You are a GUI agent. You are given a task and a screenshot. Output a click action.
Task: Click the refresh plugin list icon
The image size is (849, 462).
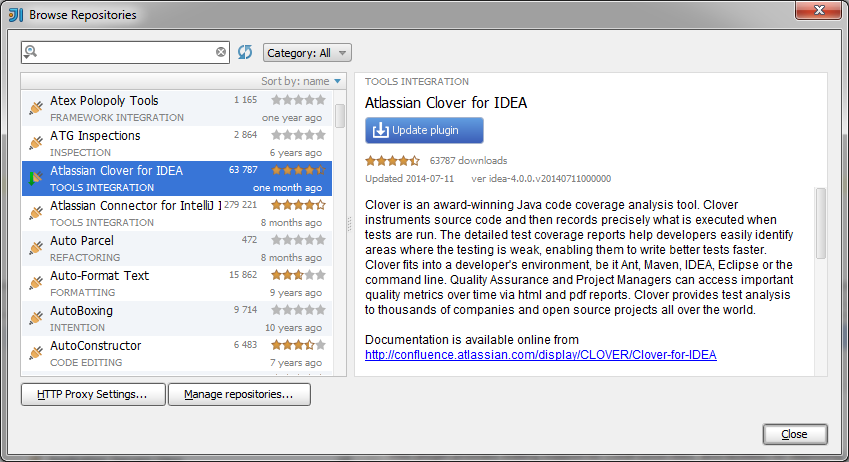point(245,52)
